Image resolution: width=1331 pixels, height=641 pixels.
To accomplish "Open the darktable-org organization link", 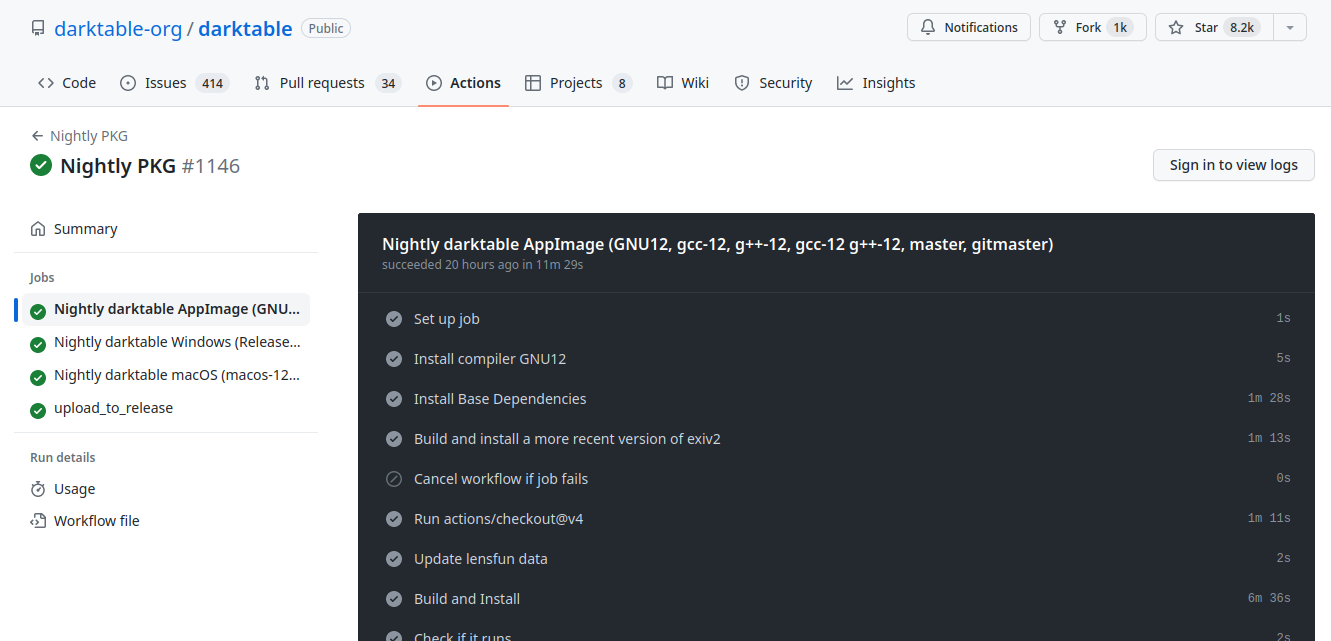I will [x=118, y=28].
